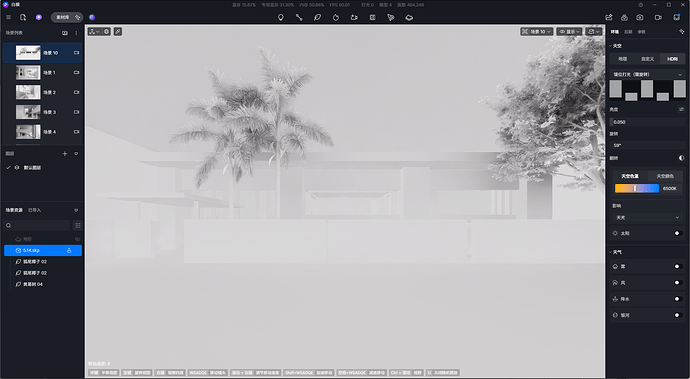Click the scene resources search field
Screen dimensions: 690x379
tap(37, 225)
